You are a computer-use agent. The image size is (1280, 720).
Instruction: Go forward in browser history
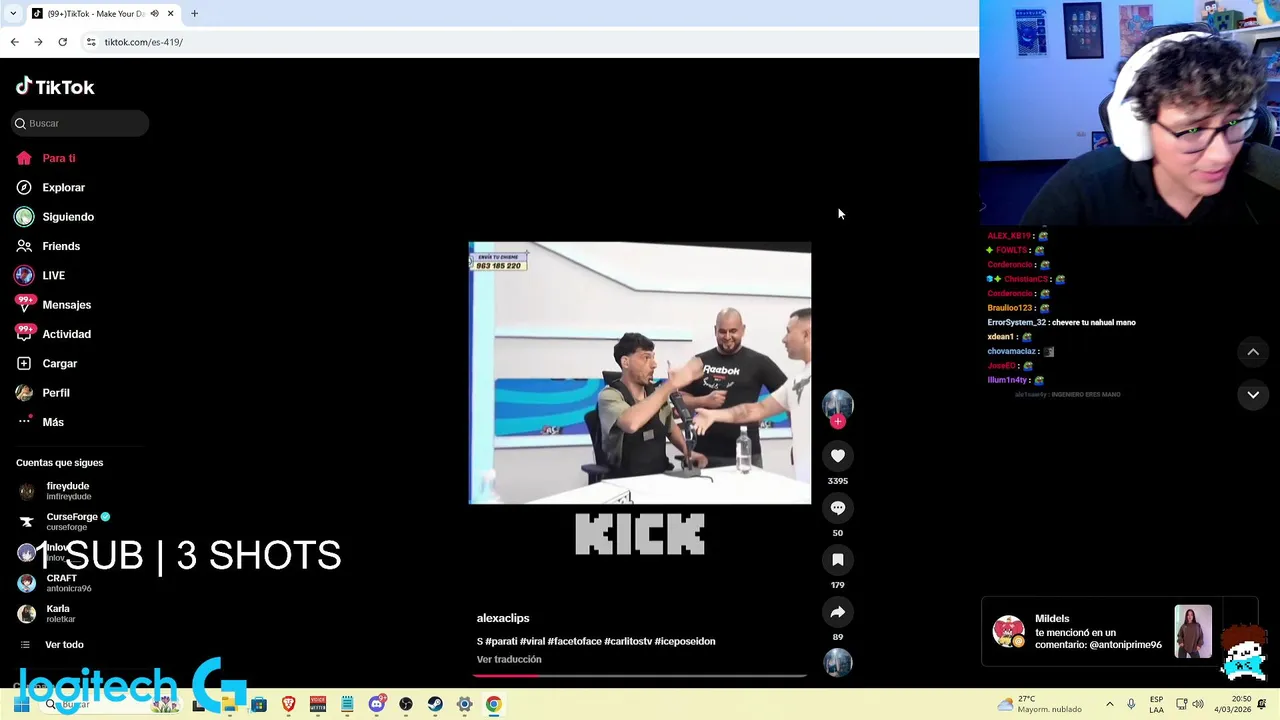pos(38,42)
